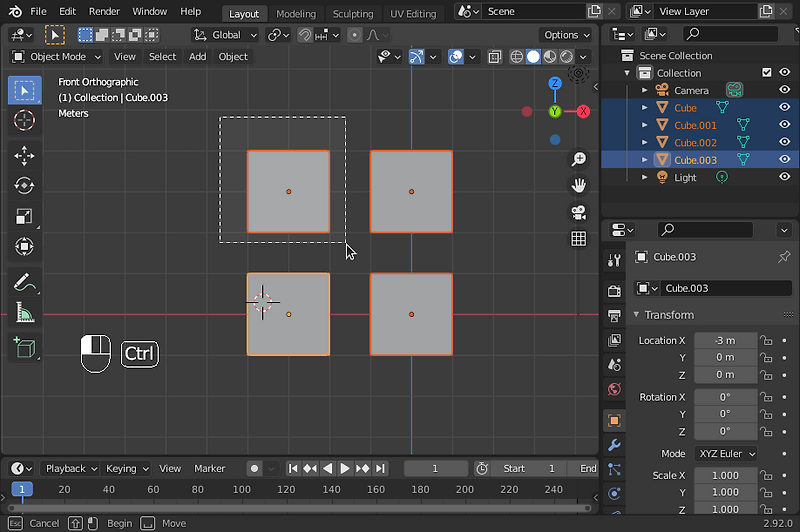
Task: Open the viewport Add menu
Action: point(197,57)
